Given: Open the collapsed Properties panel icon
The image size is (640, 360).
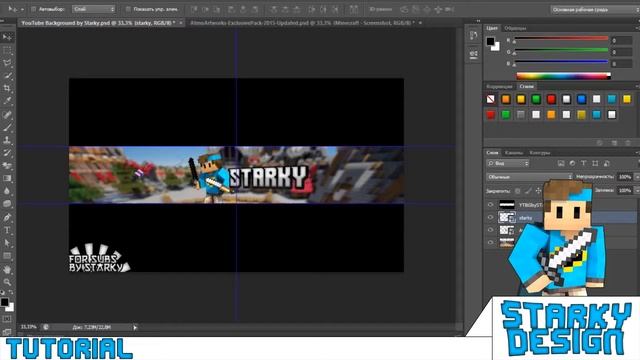Looking at the screenshot, I should point(473,54).
